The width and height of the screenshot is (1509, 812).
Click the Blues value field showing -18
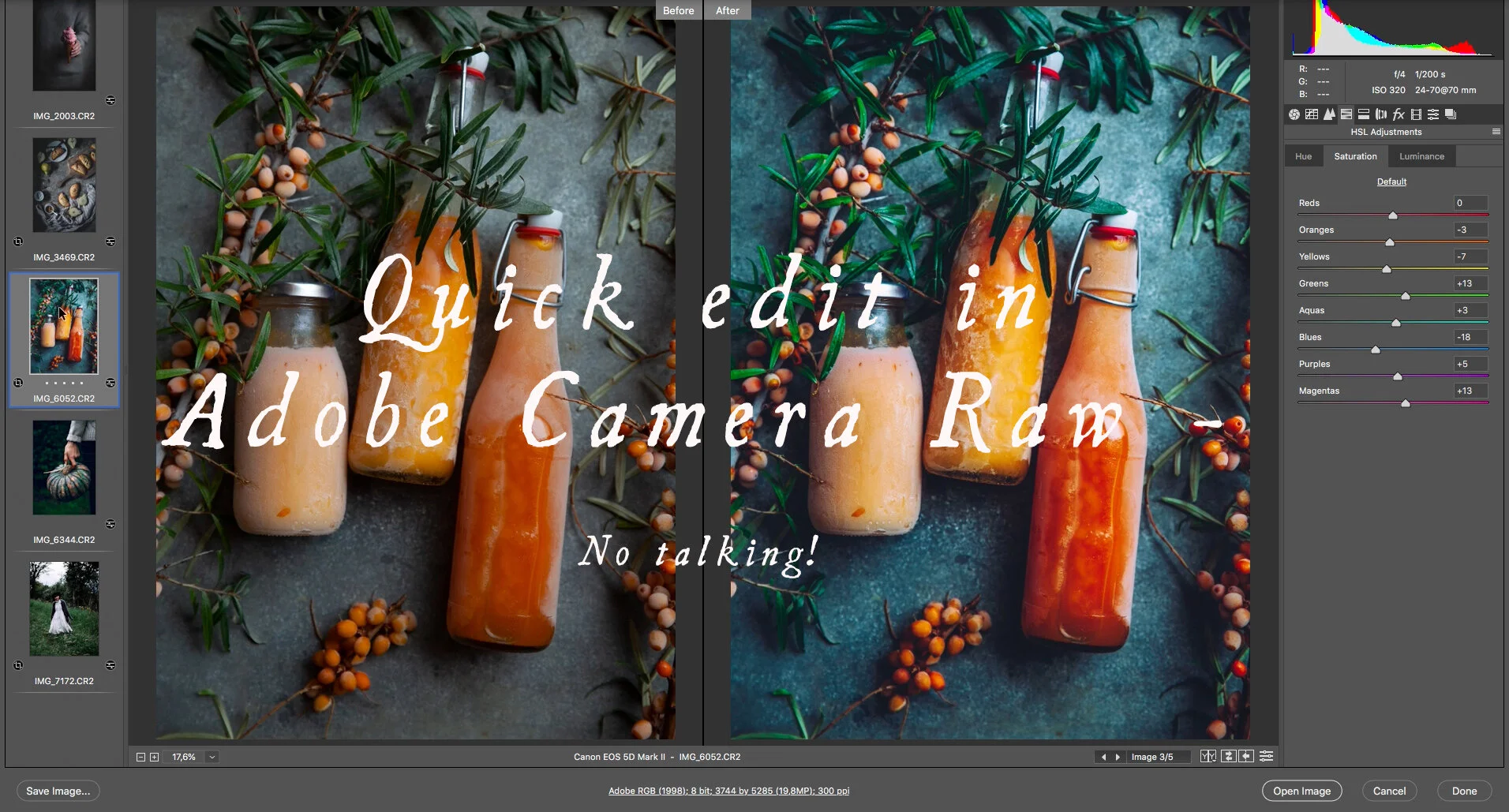(x=1470, y=337)
